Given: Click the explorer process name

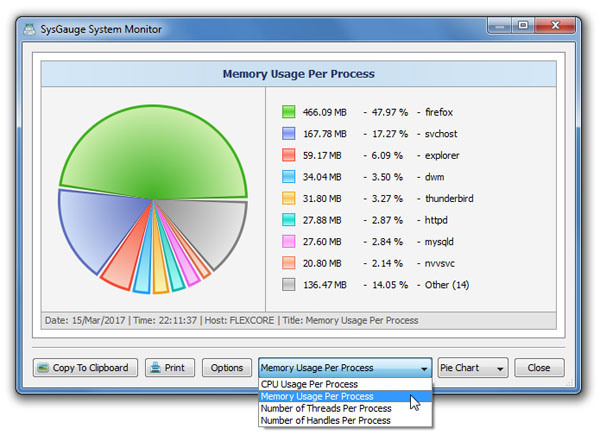Looking at the screenshot, I should point(442,155).
